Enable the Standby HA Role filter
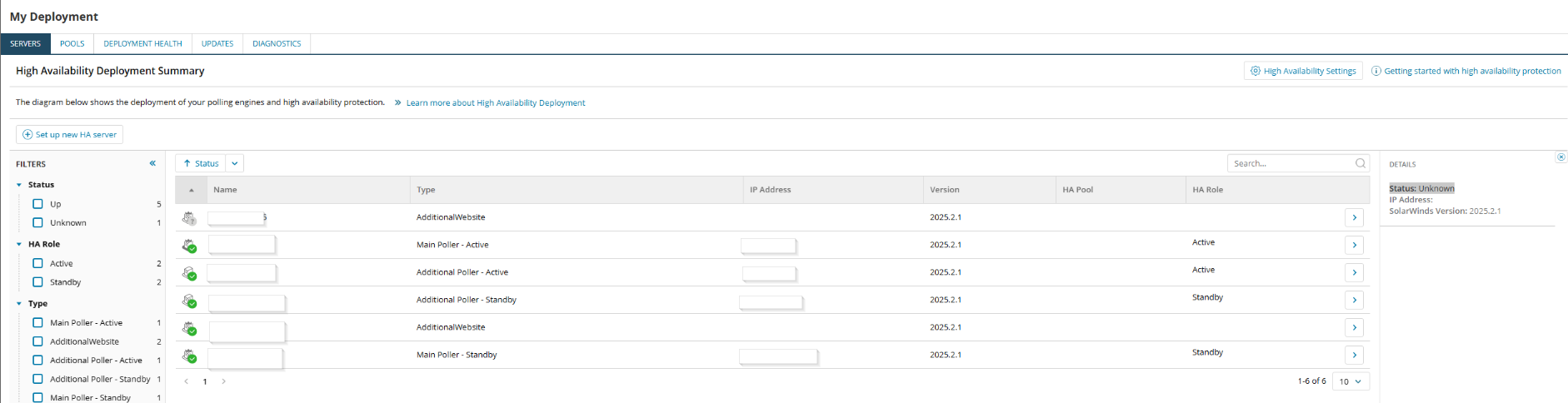The image size is (1568, 403). [37, 281]
